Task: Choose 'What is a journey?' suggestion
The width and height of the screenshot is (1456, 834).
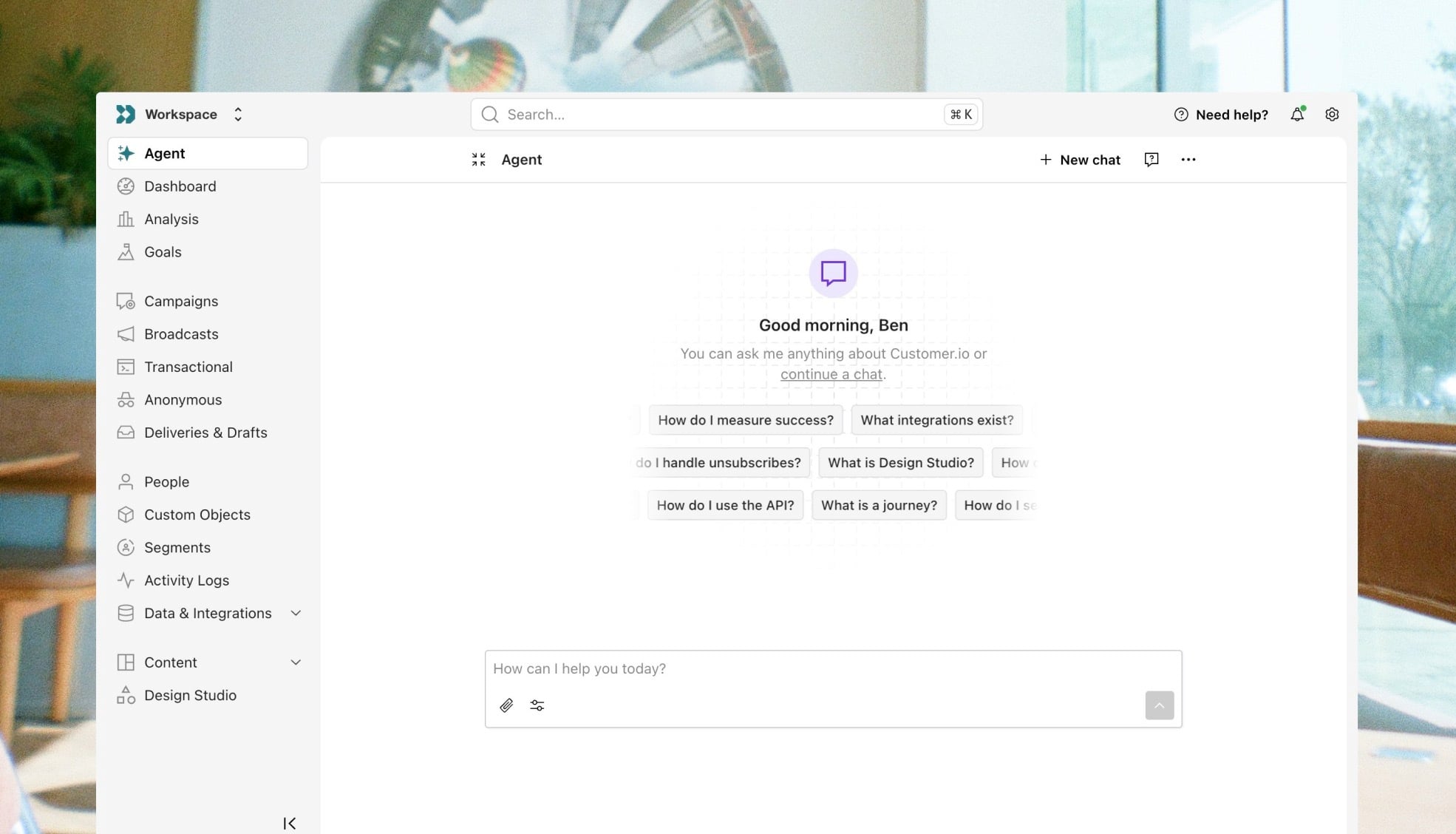Action: pos(879,505)
